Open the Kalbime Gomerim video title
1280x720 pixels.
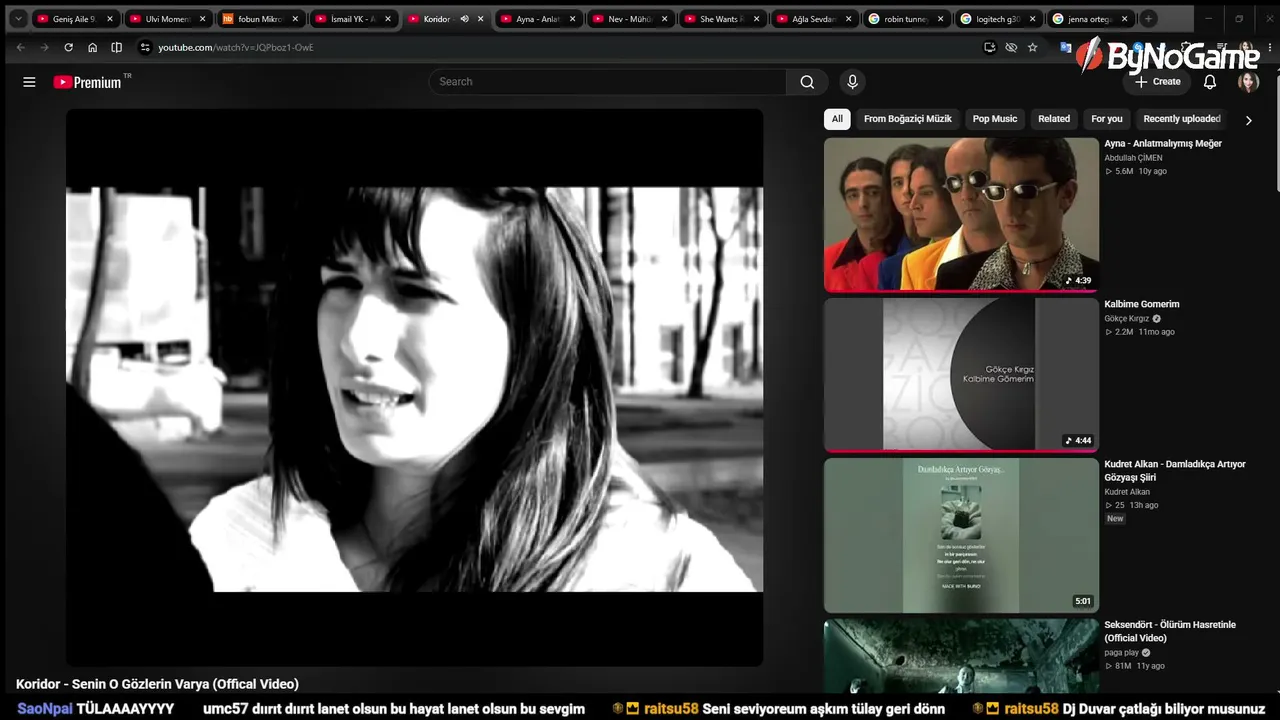pos(1142,304)
